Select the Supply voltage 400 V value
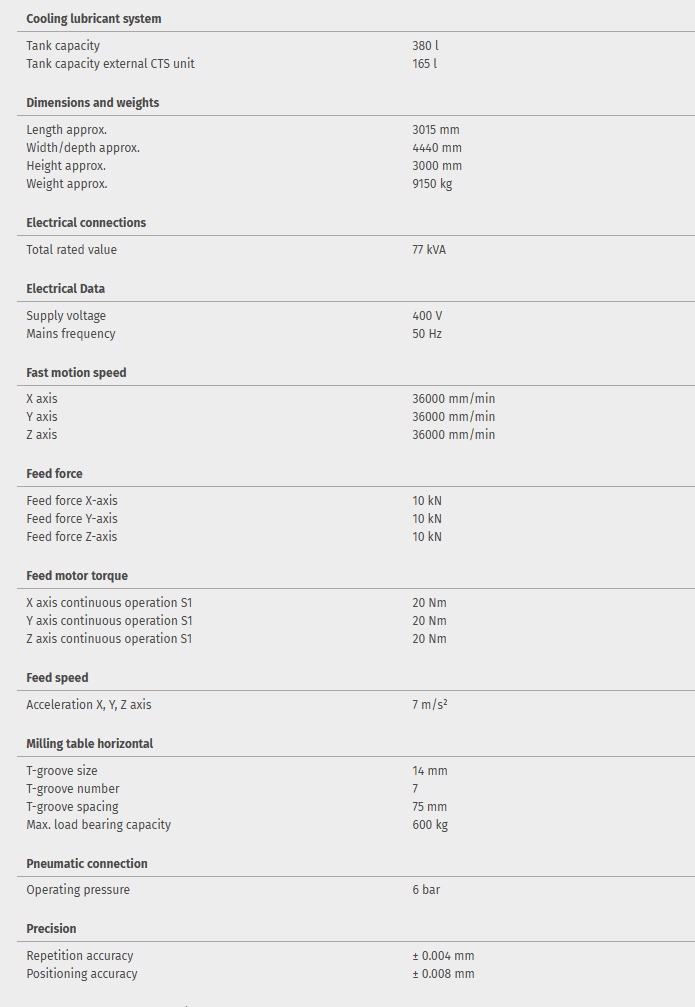Screen dimensions: 695x1007 [427, 316]
